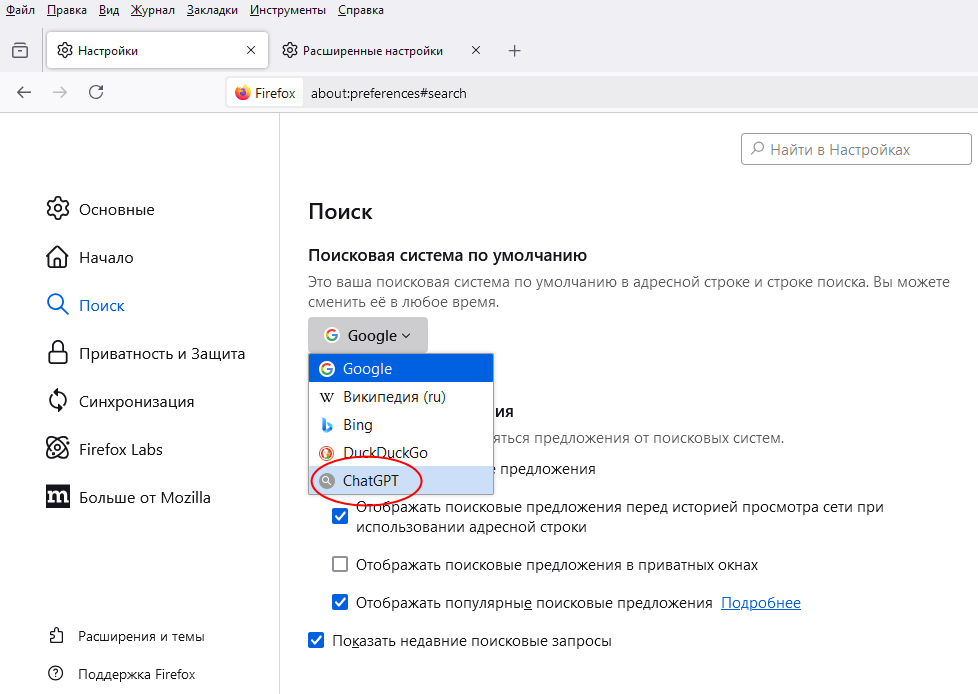978x694 pixels.
Task: Open the Закладки menu
Action: (x=212, y=10)
